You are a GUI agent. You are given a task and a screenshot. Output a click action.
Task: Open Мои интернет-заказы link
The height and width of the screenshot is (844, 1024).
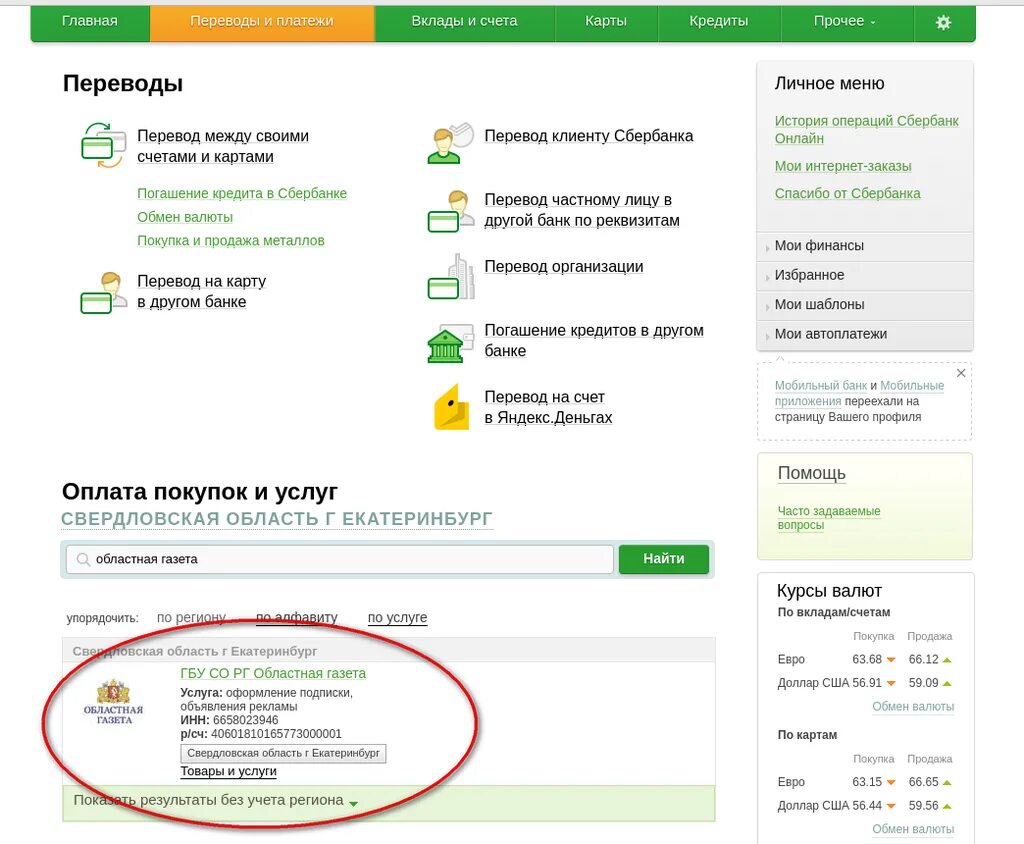point(842,167)
